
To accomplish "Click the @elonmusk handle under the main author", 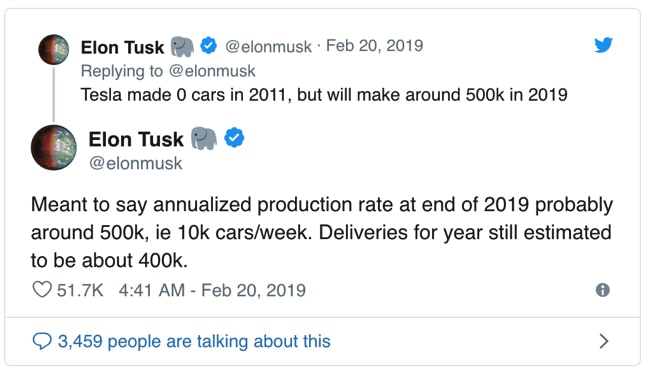I will (x=136, y=163).
